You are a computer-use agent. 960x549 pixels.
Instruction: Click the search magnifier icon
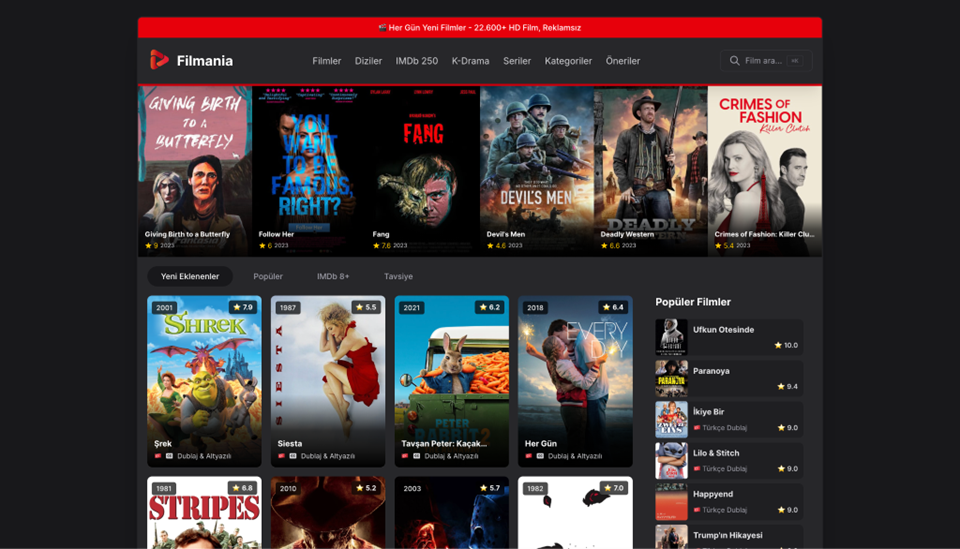pos(735,61)
